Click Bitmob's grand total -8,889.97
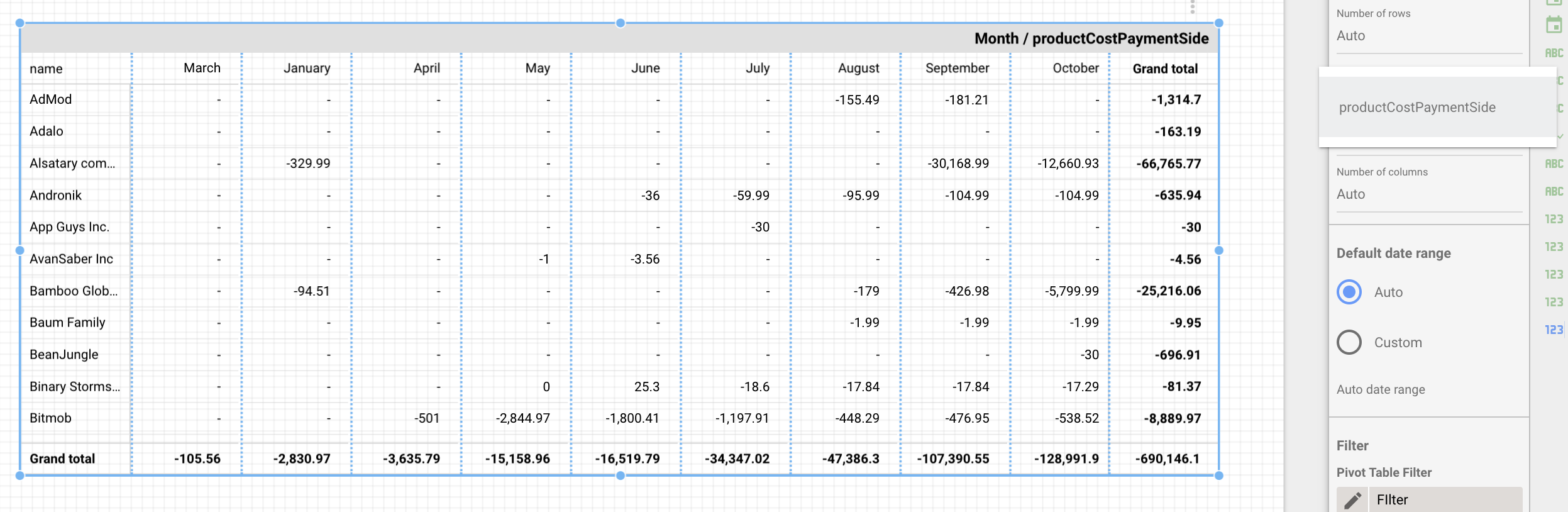This screenshot has height=512, width=1568. coord(1173,418)
